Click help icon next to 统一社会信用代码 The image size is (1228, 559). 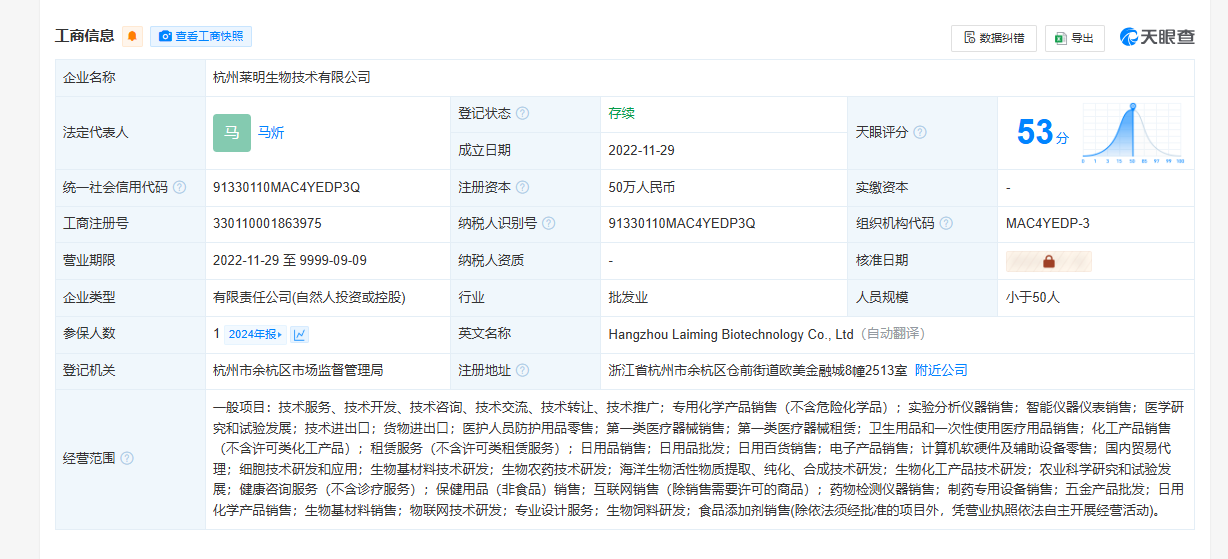click(179, 187)
